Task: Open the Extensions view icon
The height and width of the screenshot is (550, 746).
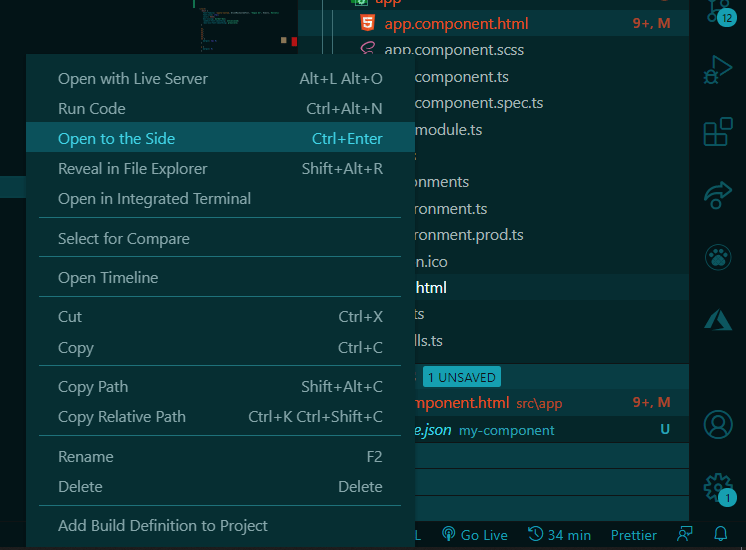Action: [x=718, y=133]
